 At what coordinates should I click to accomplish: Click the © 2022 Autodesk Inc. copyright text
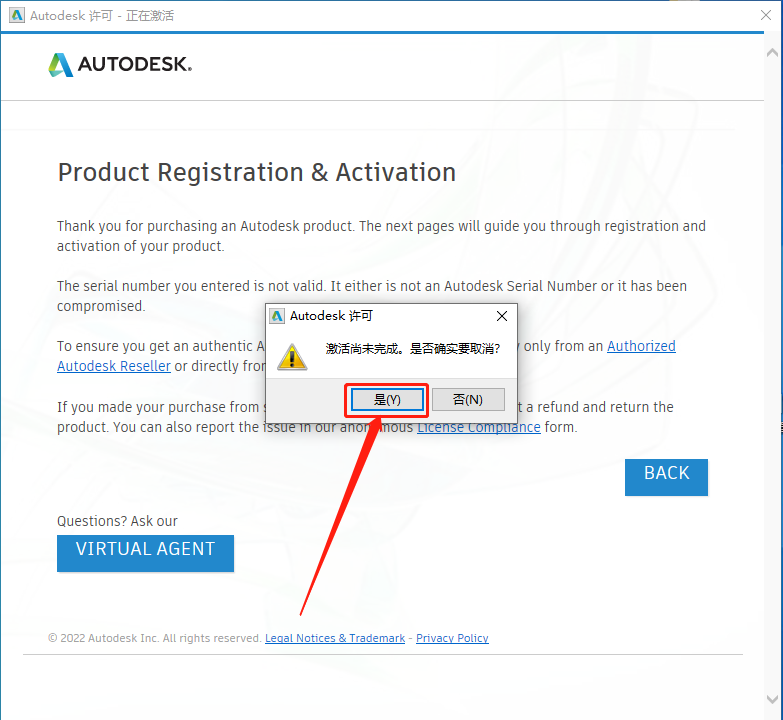click(x=155, y=638)
